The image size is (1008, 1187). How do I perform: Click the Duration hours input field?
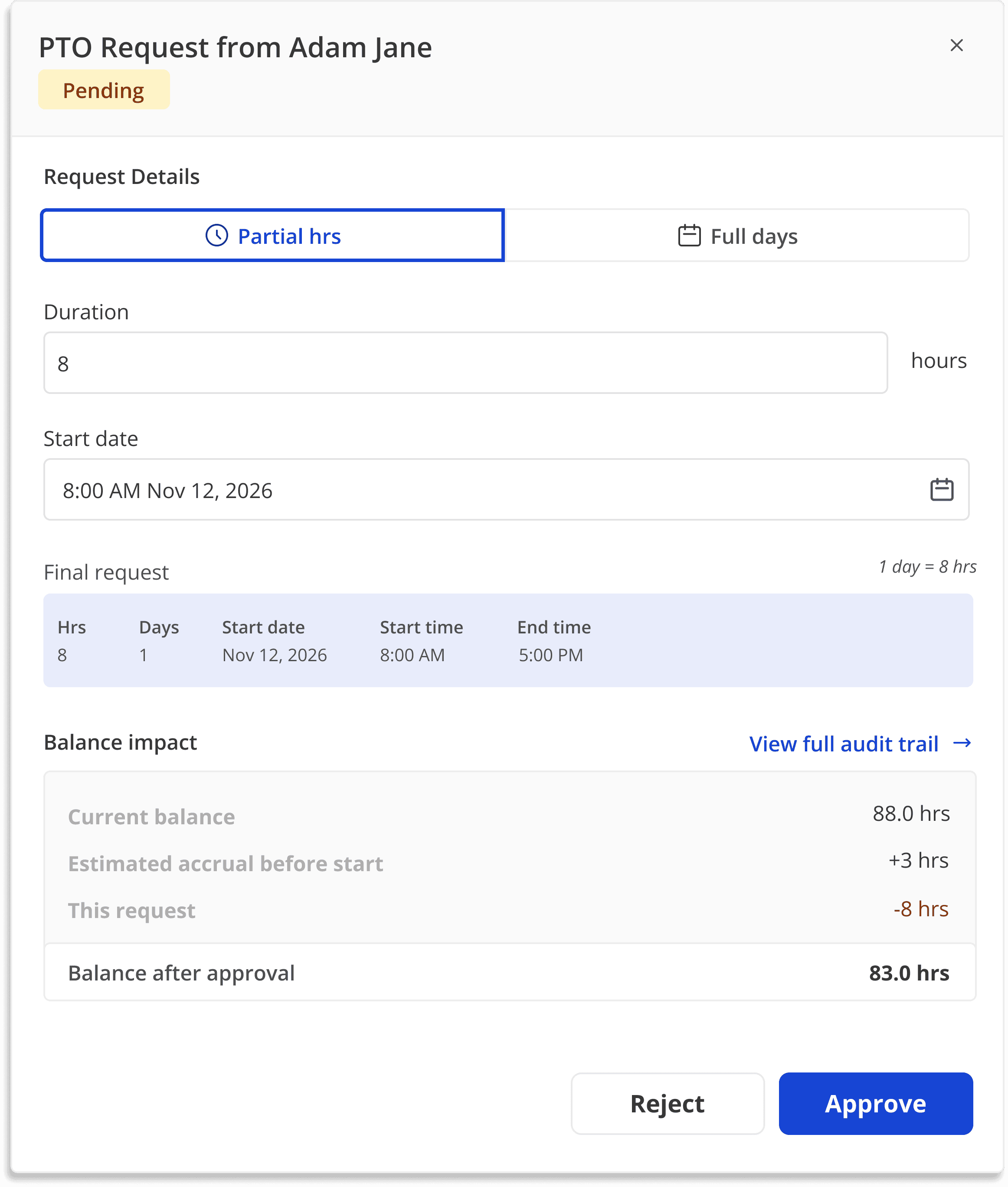pyautogui.click(x=465, y=364)
